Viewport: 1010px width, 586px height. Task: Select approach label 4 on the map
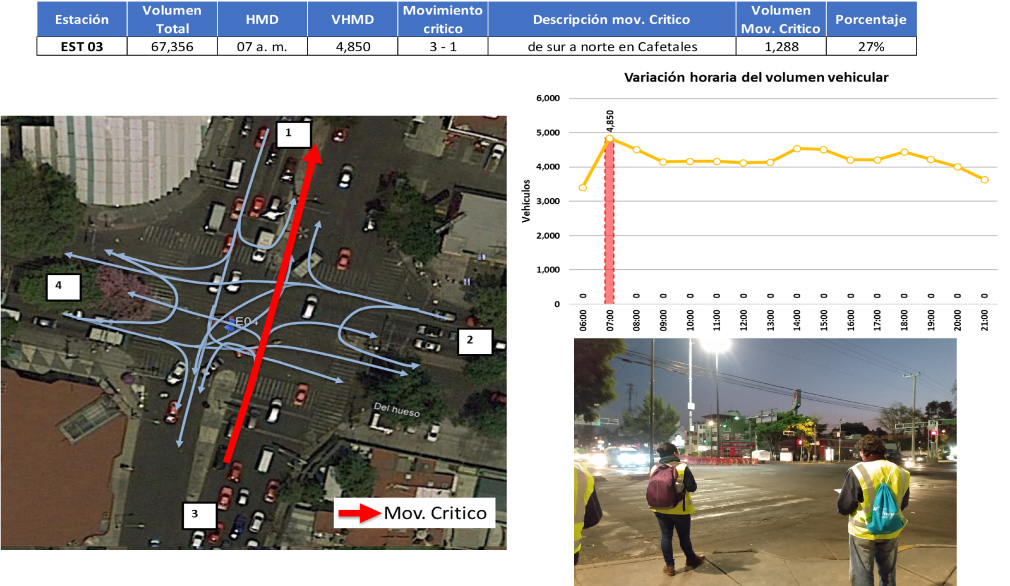[x=59, y=286]
